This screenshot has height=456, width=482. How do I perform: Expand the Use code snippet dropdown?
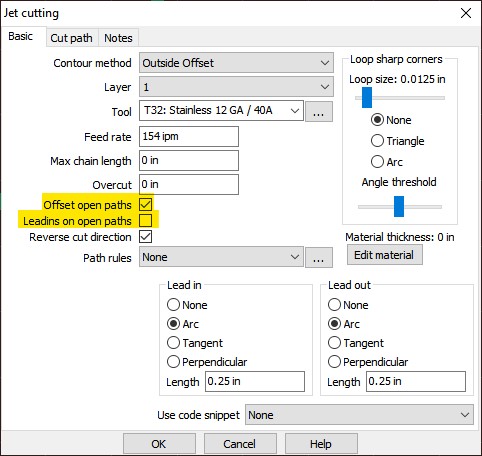359,415
